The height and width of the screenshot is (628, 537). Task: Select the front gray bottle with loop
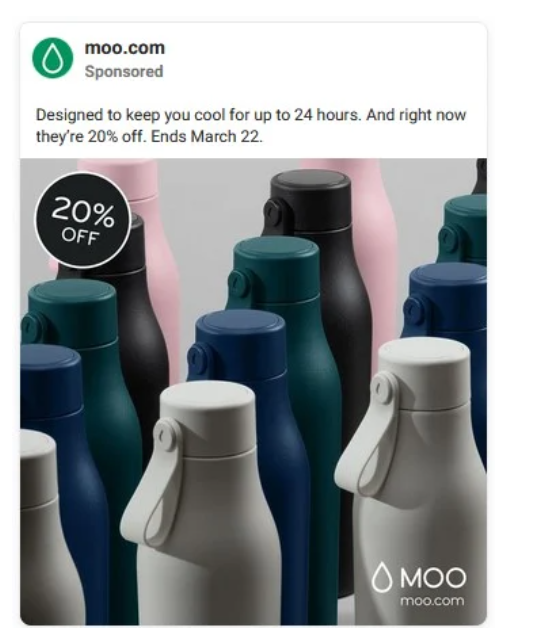[204, 503]
